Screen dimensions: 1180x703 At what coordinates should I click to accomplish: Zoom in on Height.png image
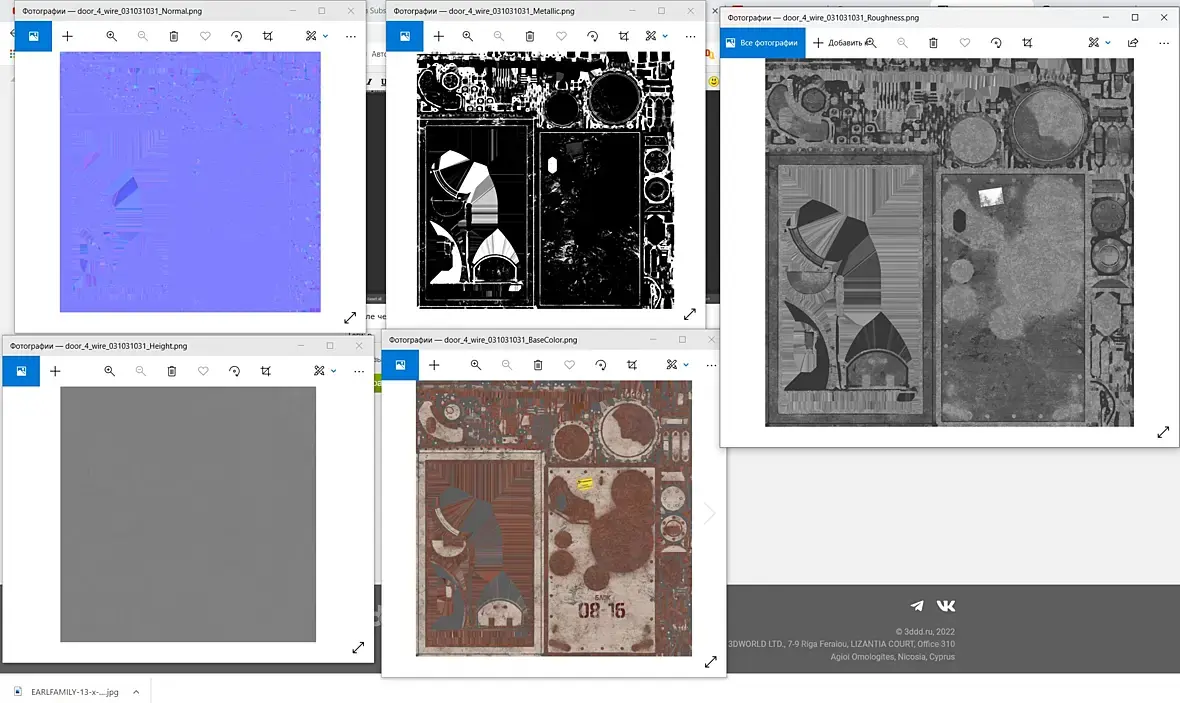(x=109, y=371)
